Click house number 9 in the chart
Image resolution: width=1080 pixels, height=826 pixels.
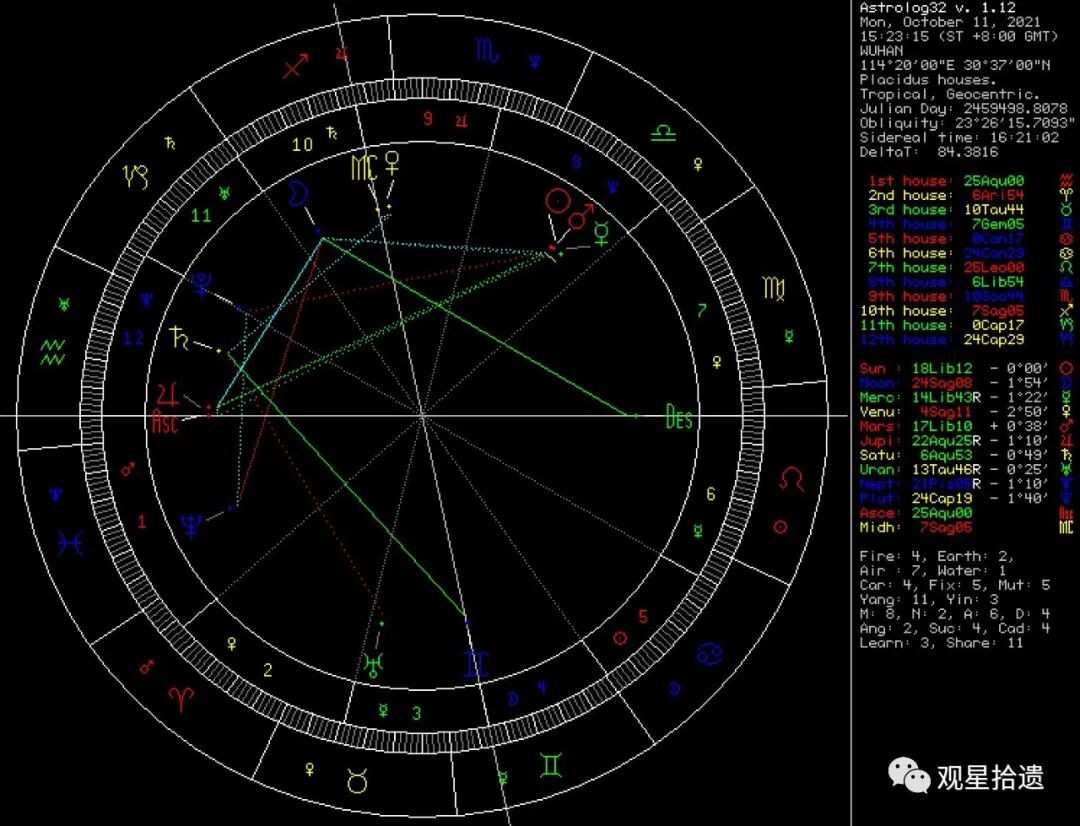[428, 118]
